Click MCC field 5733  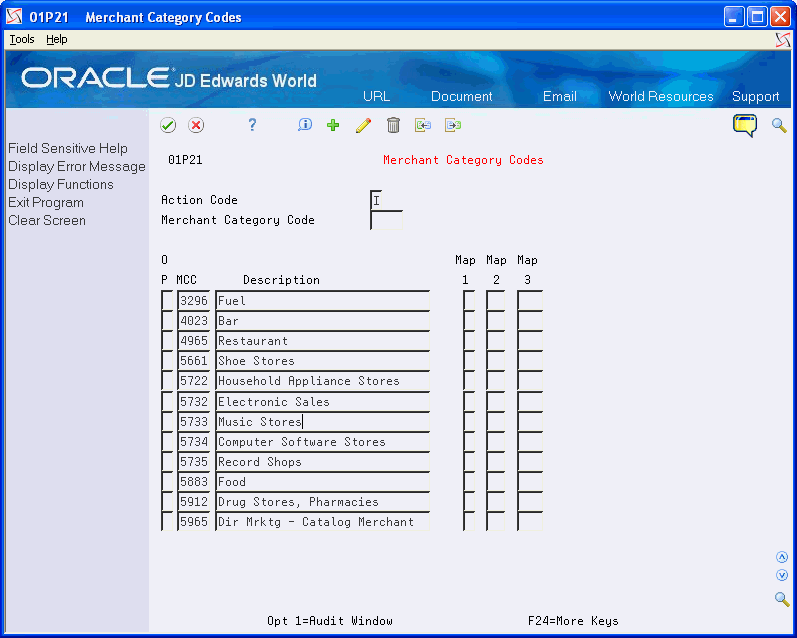click(194, 422)
